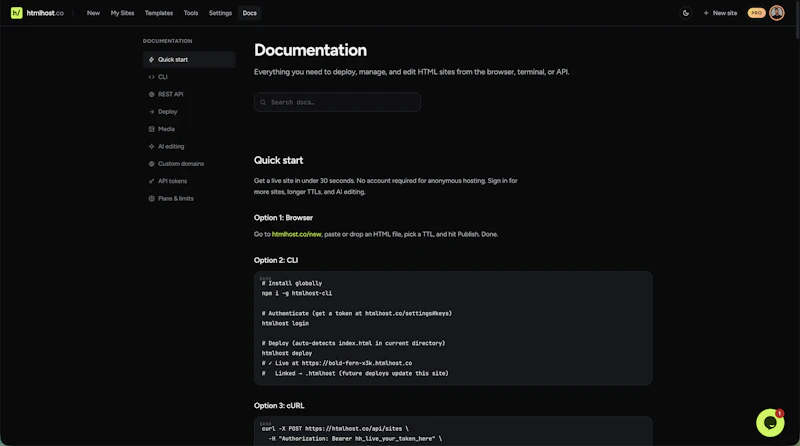The image size is (800, 446).
Task: Click the htmlhost.co brand text
Action: 45,13
